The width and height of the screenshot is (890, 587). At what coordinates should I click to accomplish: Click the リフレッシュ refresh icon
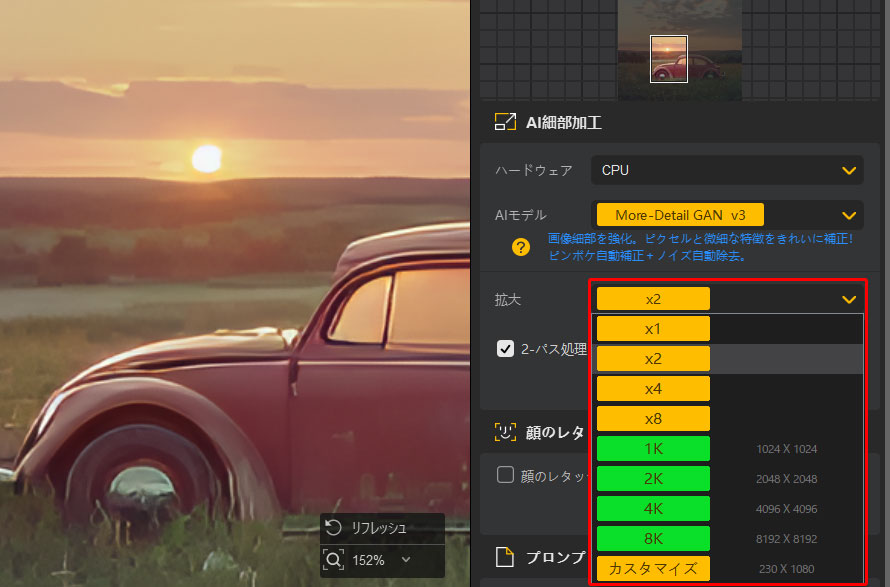pos(334,528)
